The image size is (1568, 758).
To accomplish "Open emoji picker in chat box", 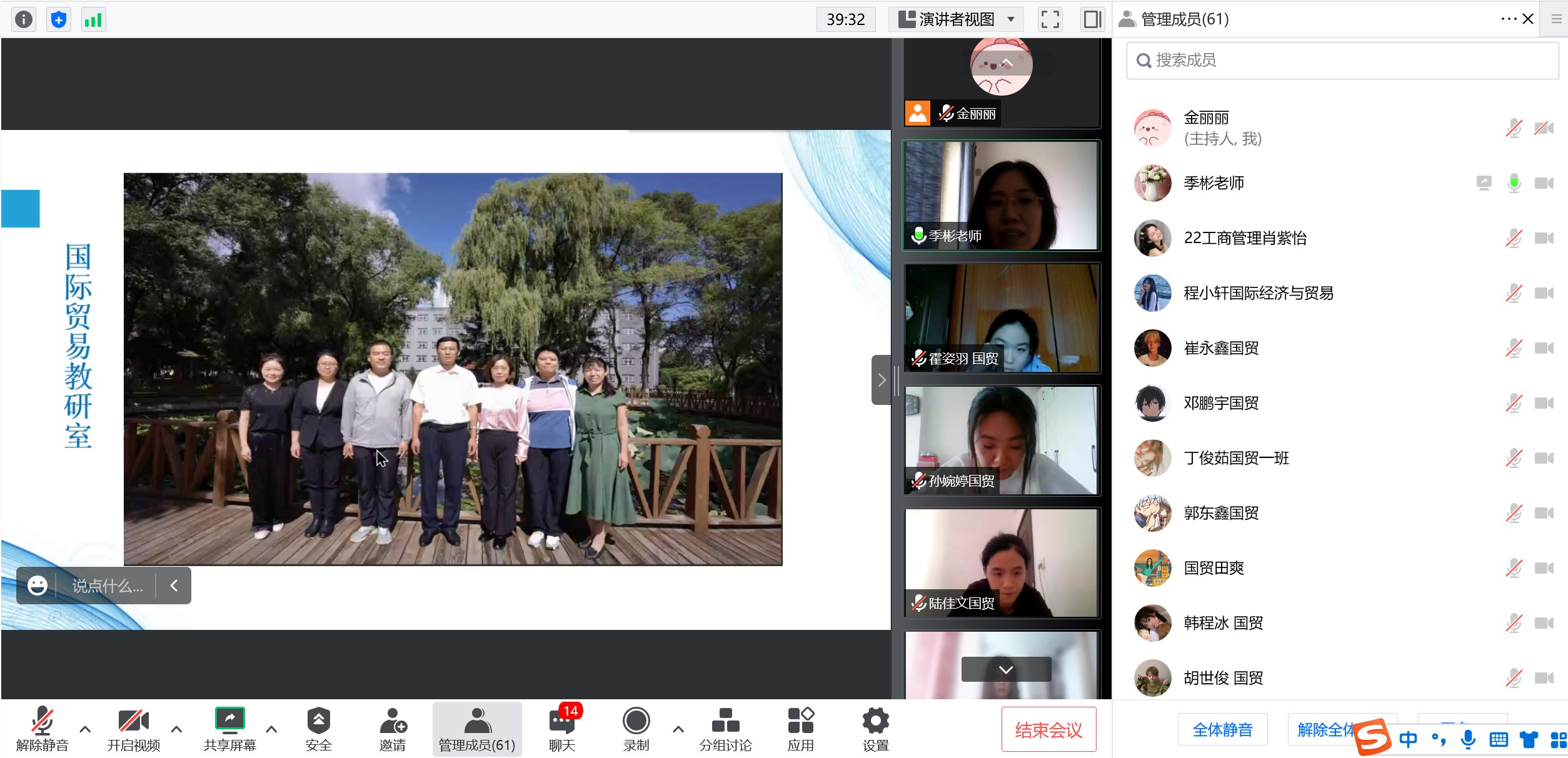I will click(x=37, y=586).
